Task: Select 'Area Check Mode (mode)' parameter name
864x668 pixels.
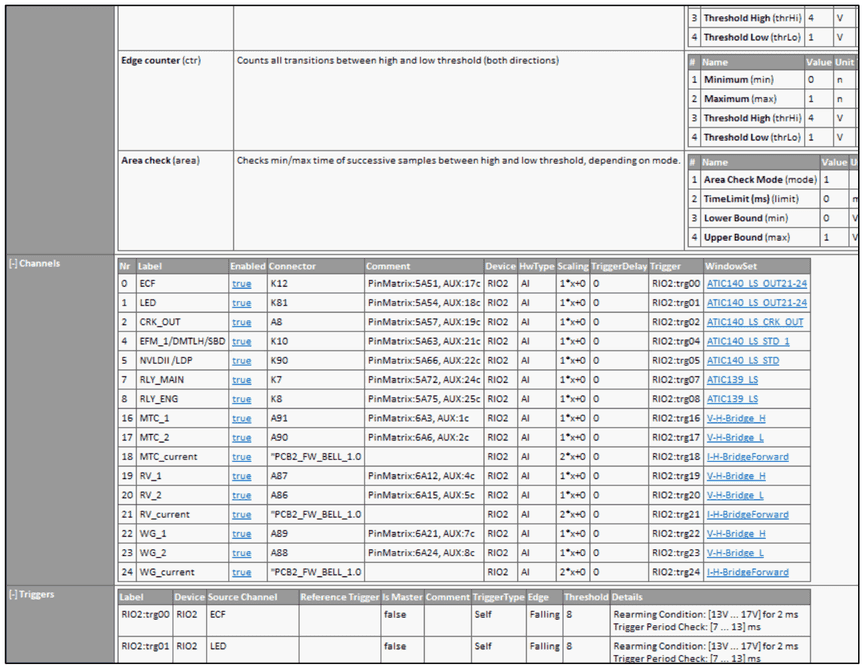Action: (760, 180)
